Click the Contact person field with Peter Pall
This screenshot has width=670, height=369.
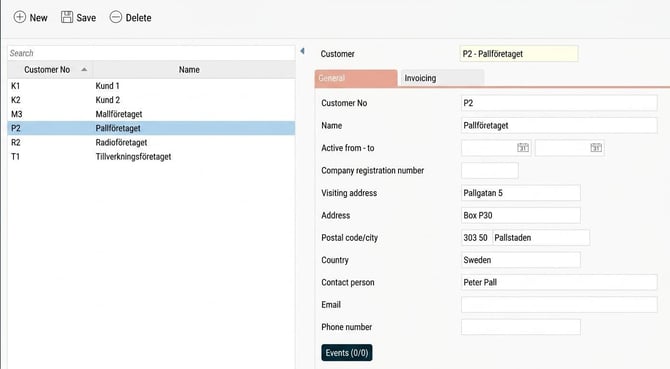(x=559, y=282)
